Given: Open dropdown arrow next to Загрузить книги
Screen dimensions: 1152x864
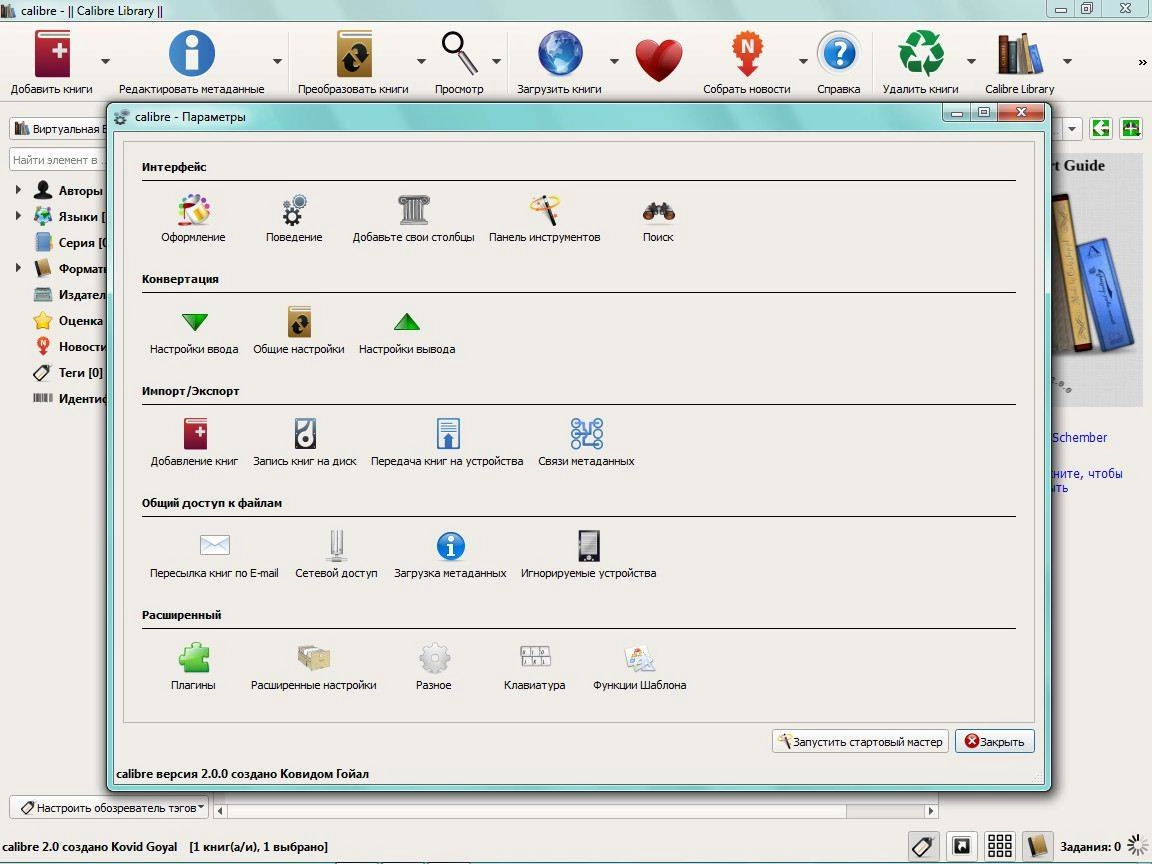Looking at the screenshot, I should coord(614,61).
